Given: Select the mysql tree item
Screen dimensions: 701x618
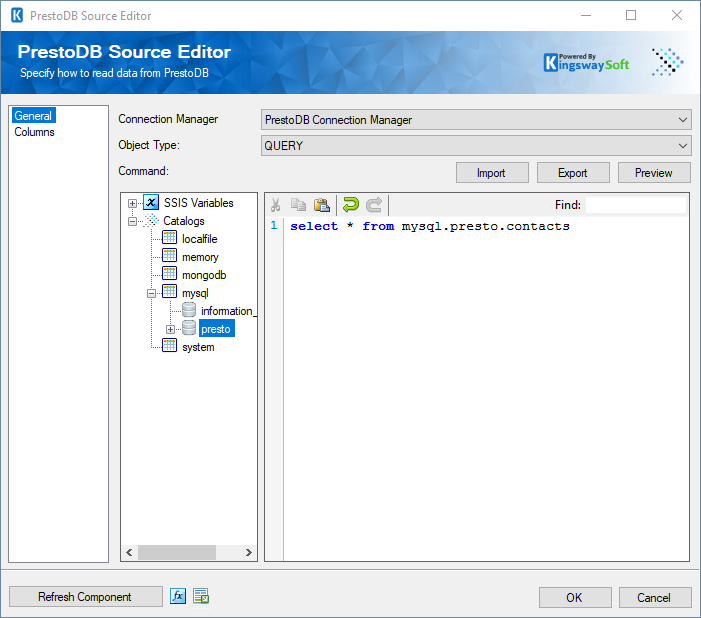Looking at the screenshot, I should pos(195,293).
